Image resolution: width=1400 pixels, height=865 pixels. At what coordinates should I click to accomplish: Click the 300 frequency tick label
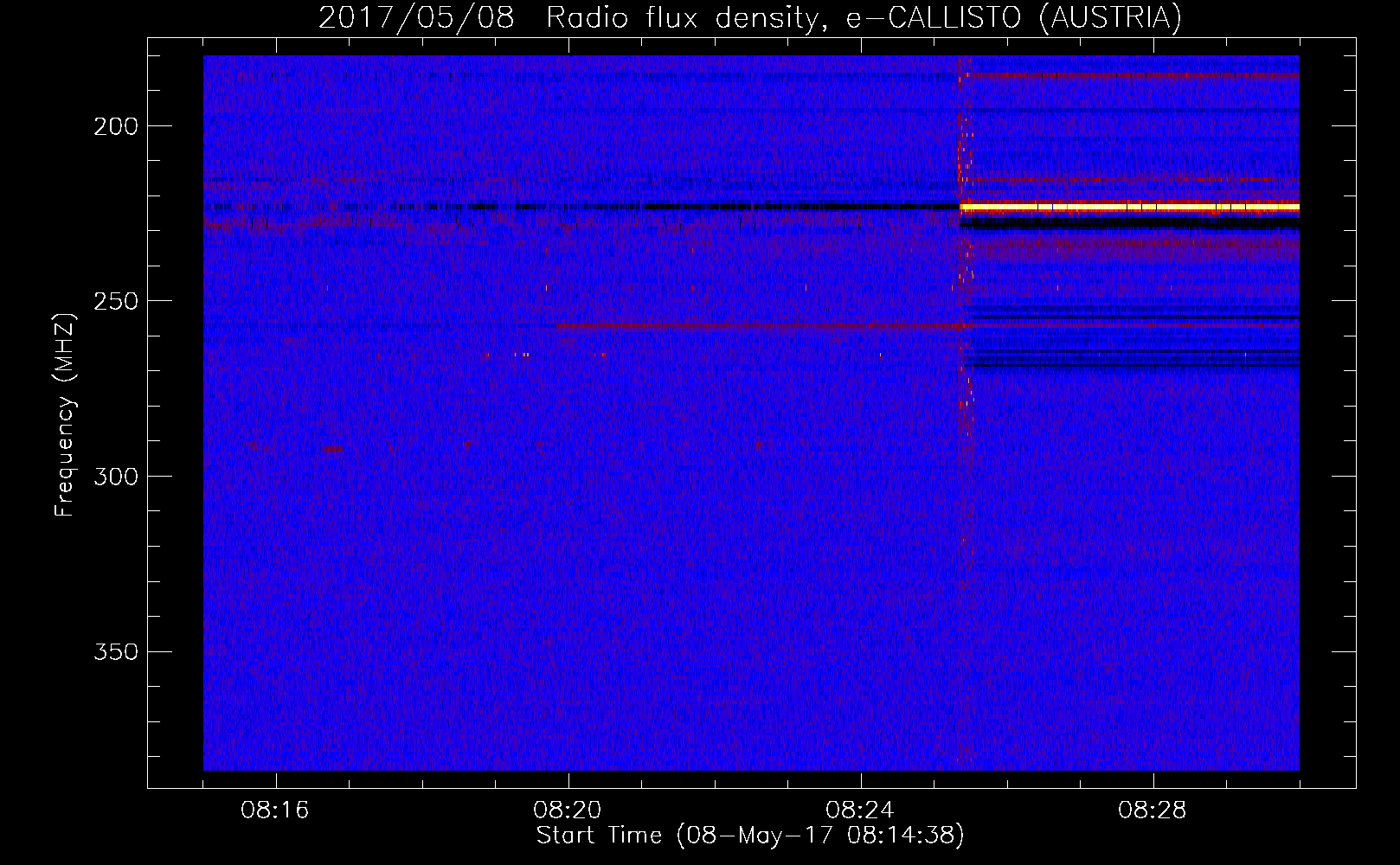coord(116,477)
